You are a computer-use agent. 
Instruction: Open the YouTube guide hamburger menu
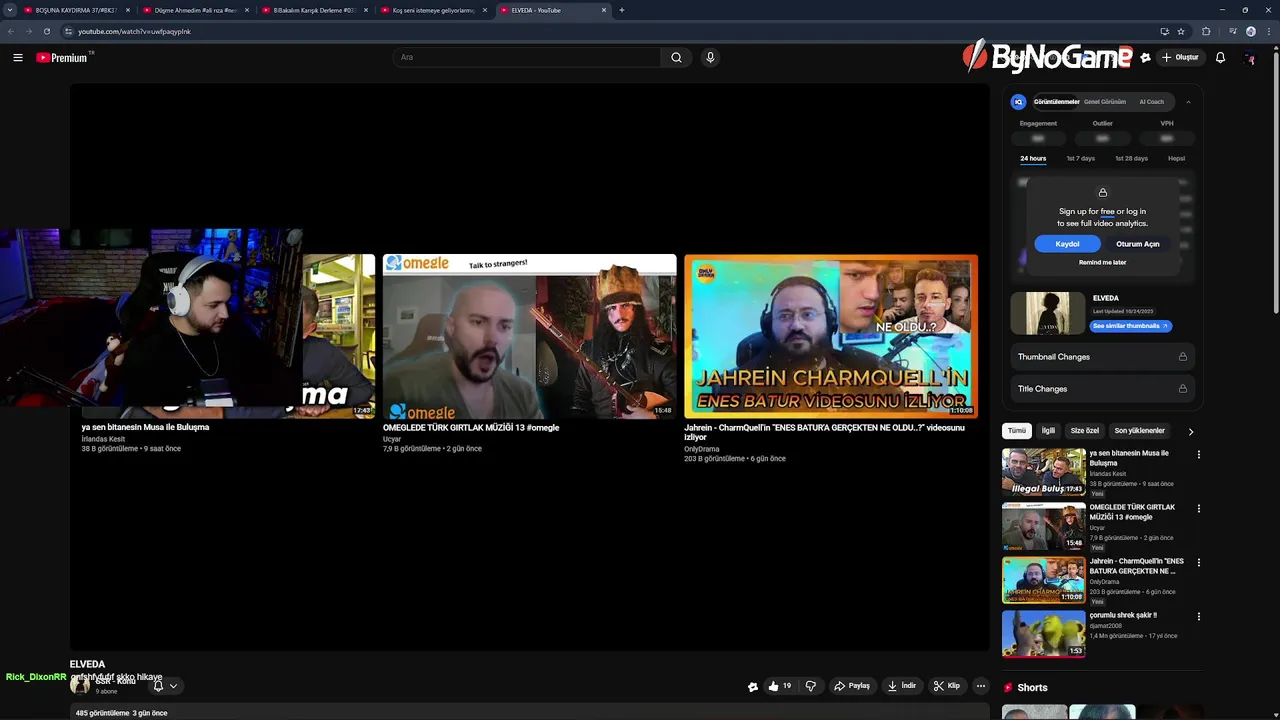point(18,58)
